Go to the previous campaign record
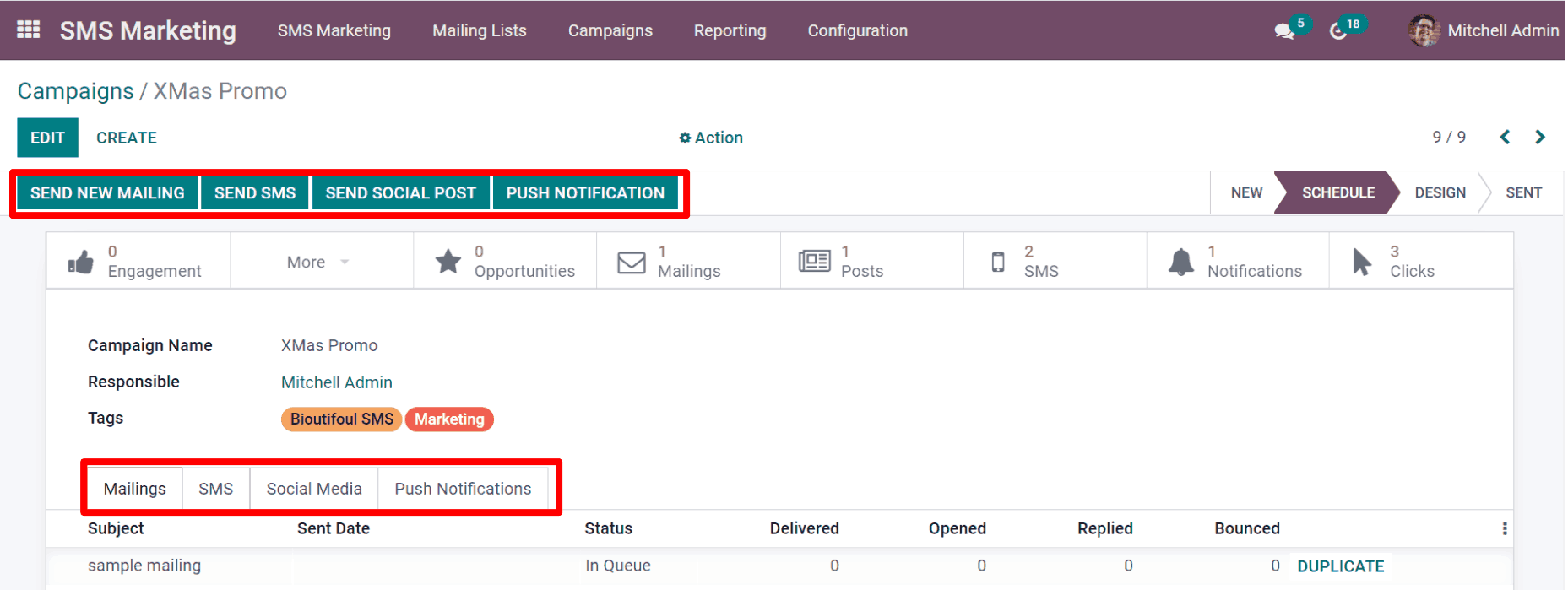 click(x=1505, y=137)
